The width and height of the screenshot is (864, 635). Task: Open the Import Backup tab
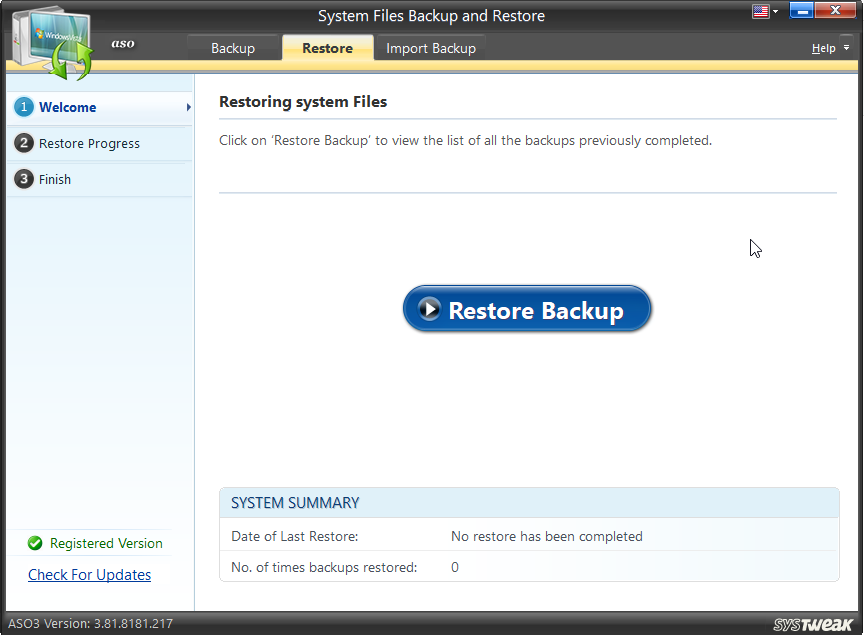coord(430,47)
